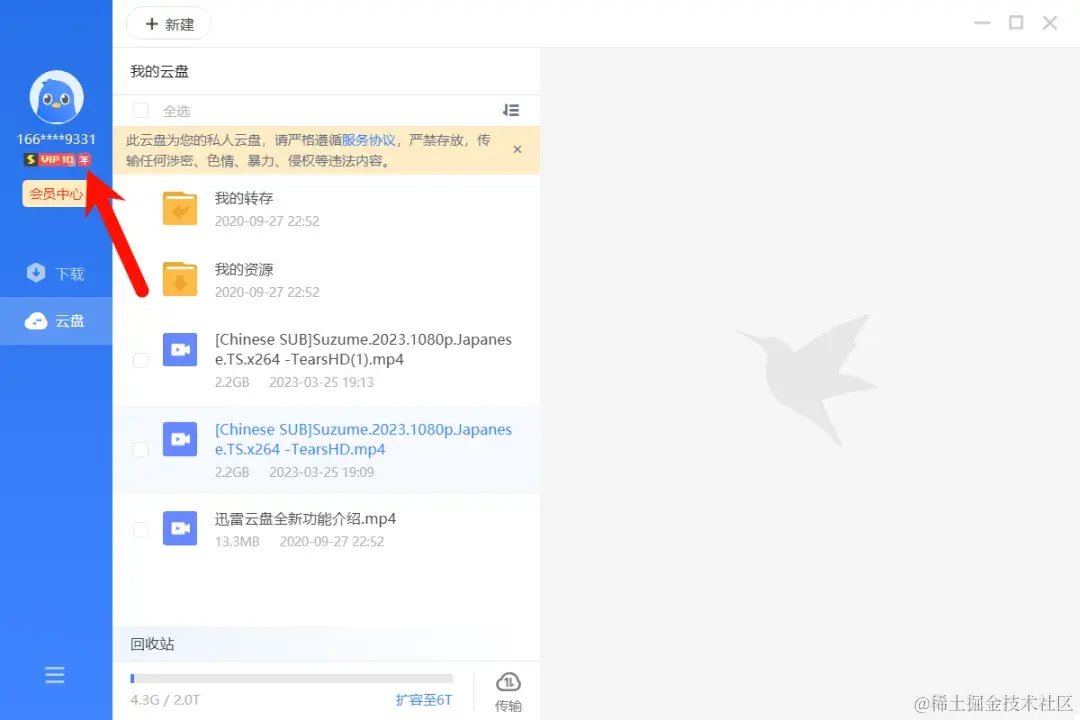Open the 服务协议 link
Viewport: 1080px width, 720px height.
click(x=368, y=140)
